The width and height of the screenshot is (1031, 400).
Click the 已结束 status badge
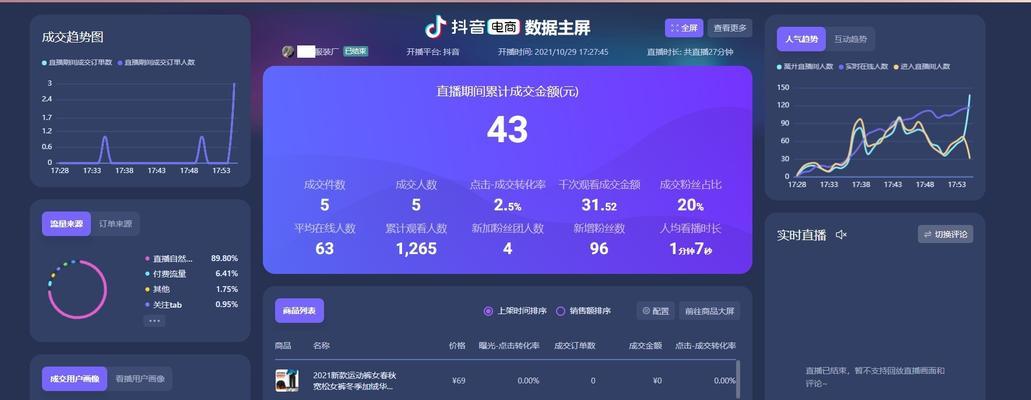pyautogui.click(x=356, y=51)
